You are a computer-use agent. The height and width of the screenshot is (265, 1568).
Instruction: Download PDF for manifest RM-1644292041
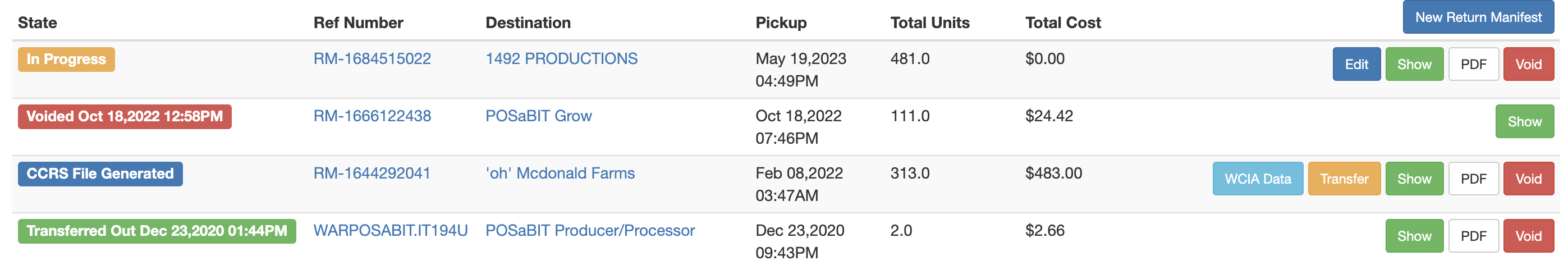[x=1473, y=179]
